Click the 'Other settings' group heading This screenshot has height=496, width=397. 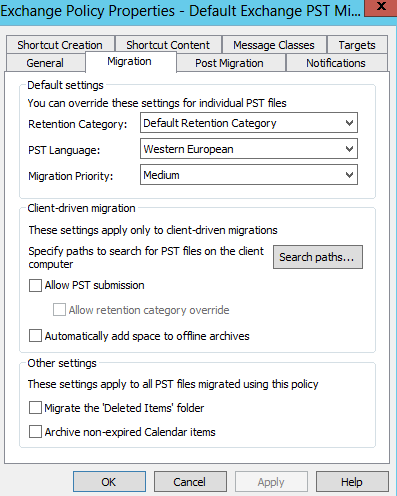(62, 363)
